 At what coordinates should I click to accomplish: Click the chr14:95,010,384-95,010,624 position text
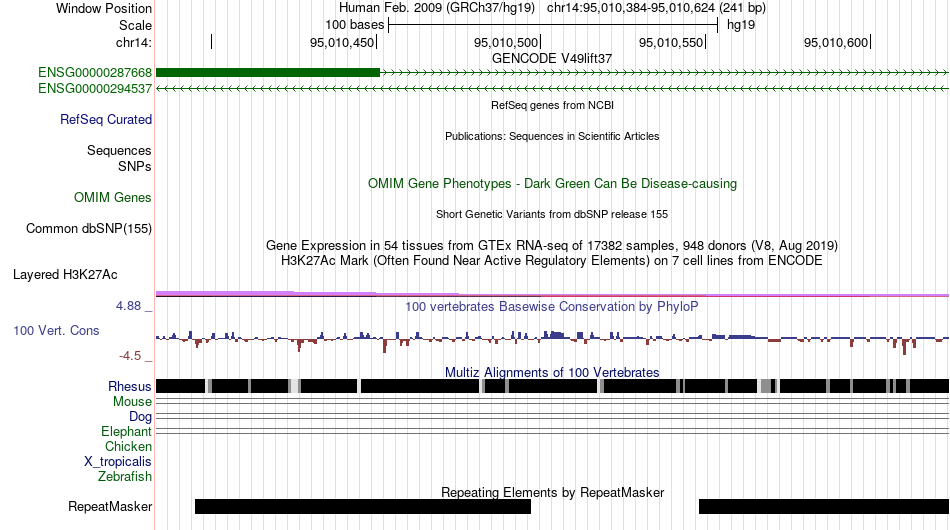[x=656, y=8]
